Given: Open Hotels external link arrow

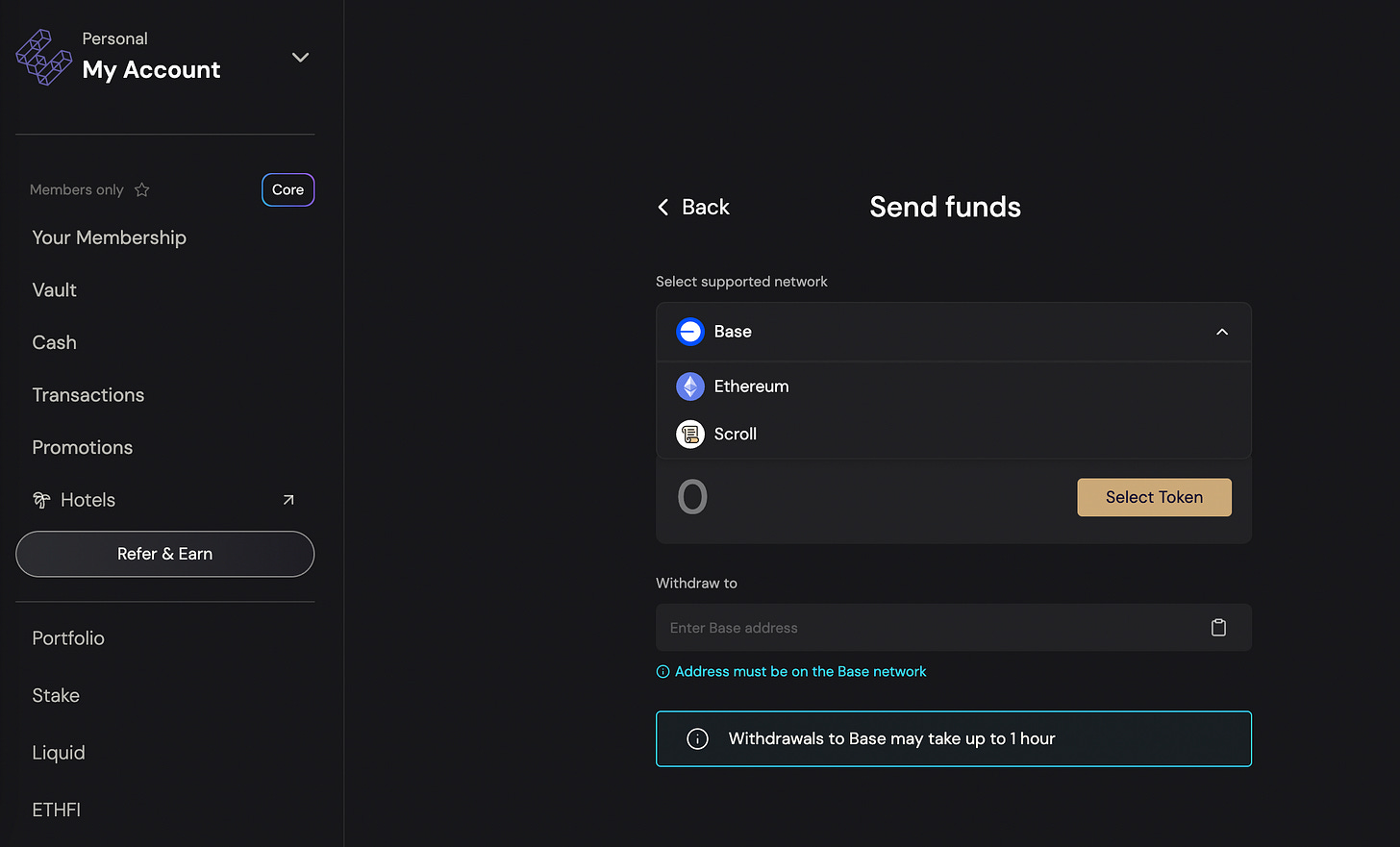Looking at the screenshot, I should 288,500.
